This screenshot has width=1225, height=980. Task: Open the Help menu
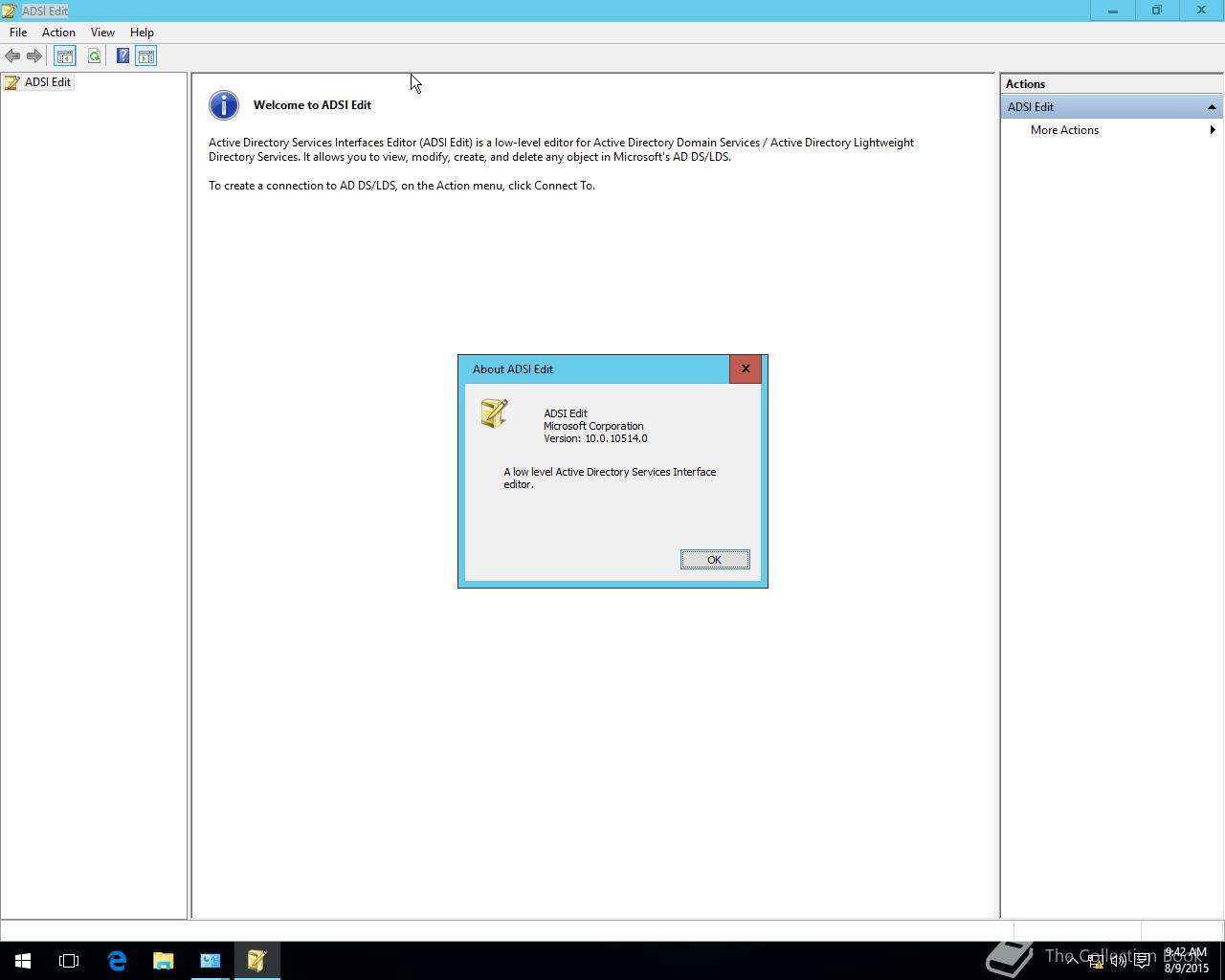point(142,33)
